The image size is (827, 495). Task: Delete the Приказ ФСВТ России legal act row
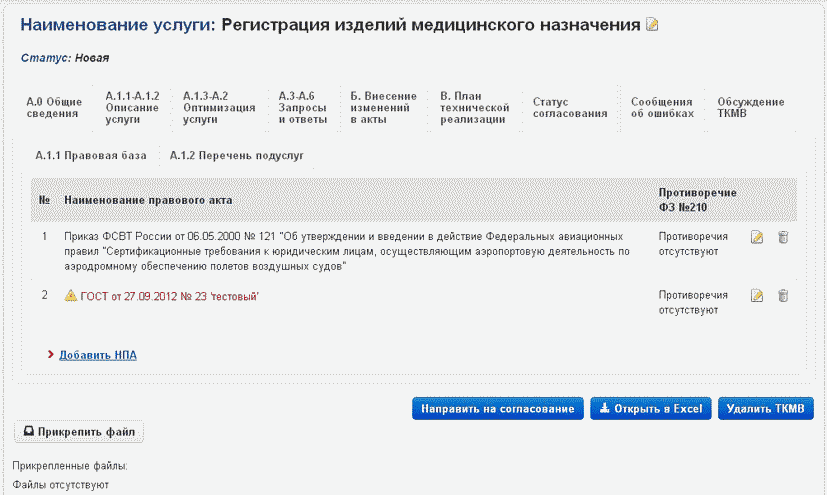point(783,237)
